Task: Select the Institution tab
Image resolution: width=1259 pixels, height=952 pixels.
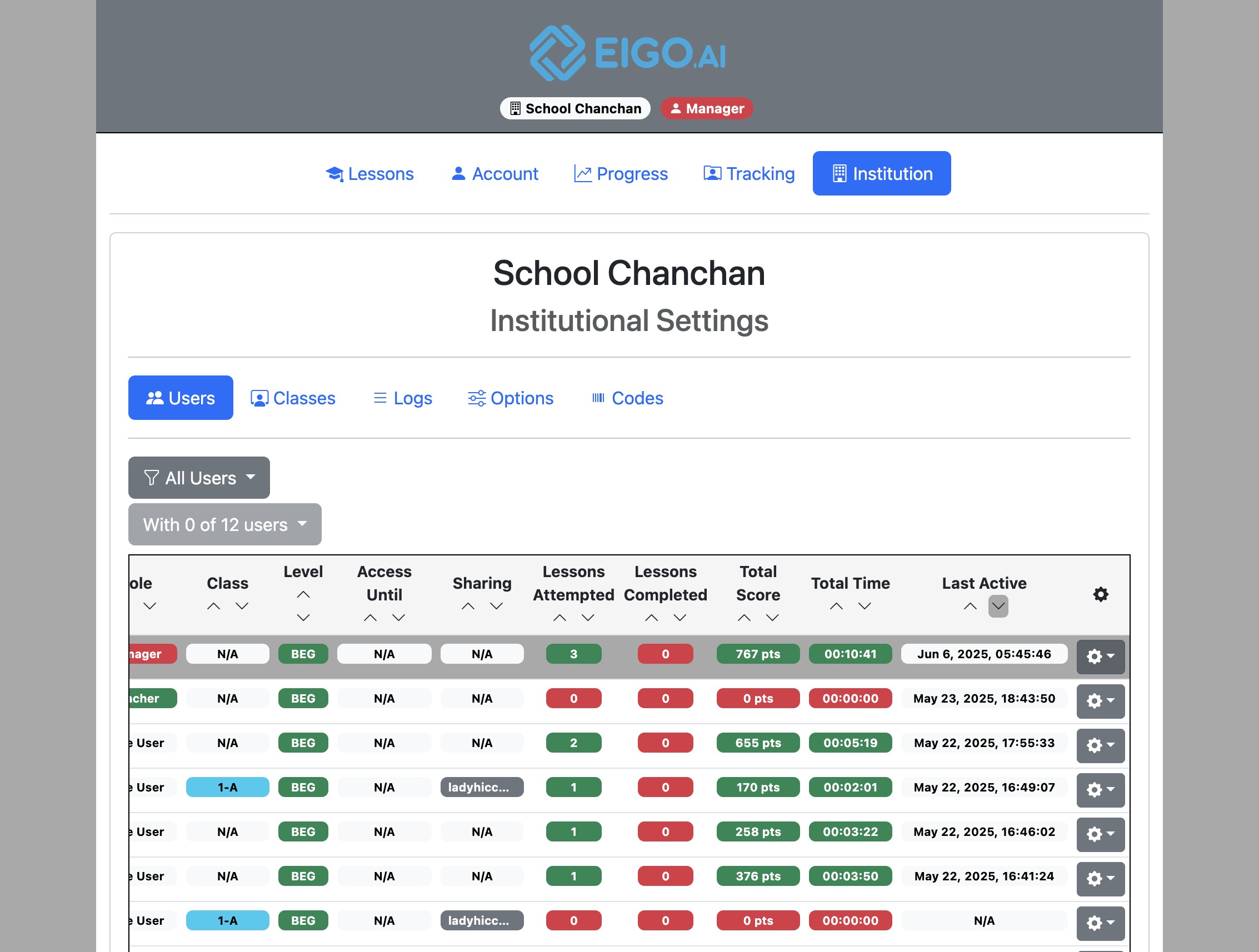Action: click(x=882, y=173)
